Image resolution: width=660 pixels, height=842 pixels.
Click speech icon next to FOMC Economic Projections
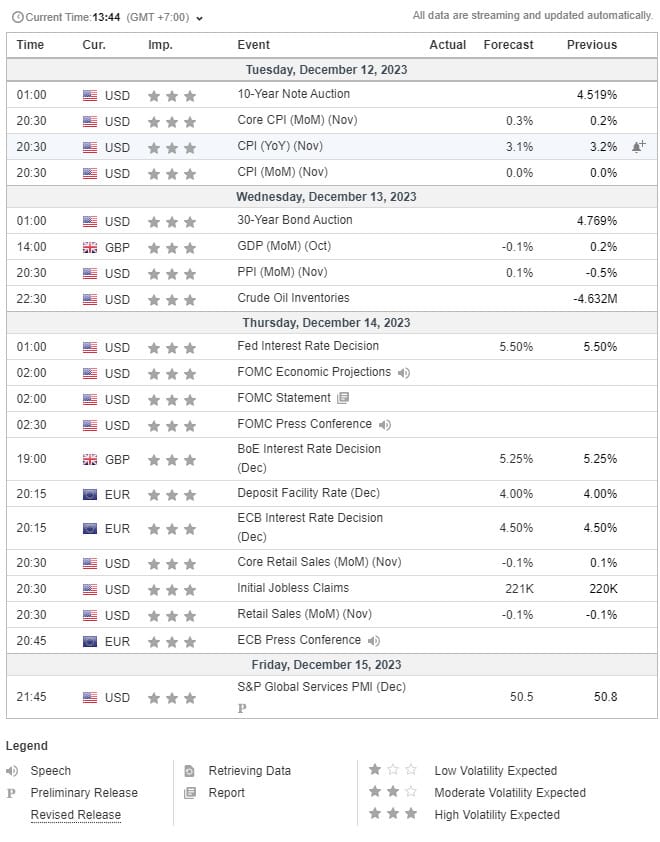[403, 373]
